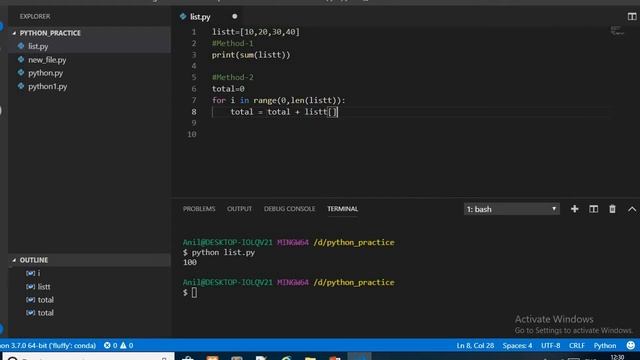
Task: Click the for i in range line
Action: 278,100
